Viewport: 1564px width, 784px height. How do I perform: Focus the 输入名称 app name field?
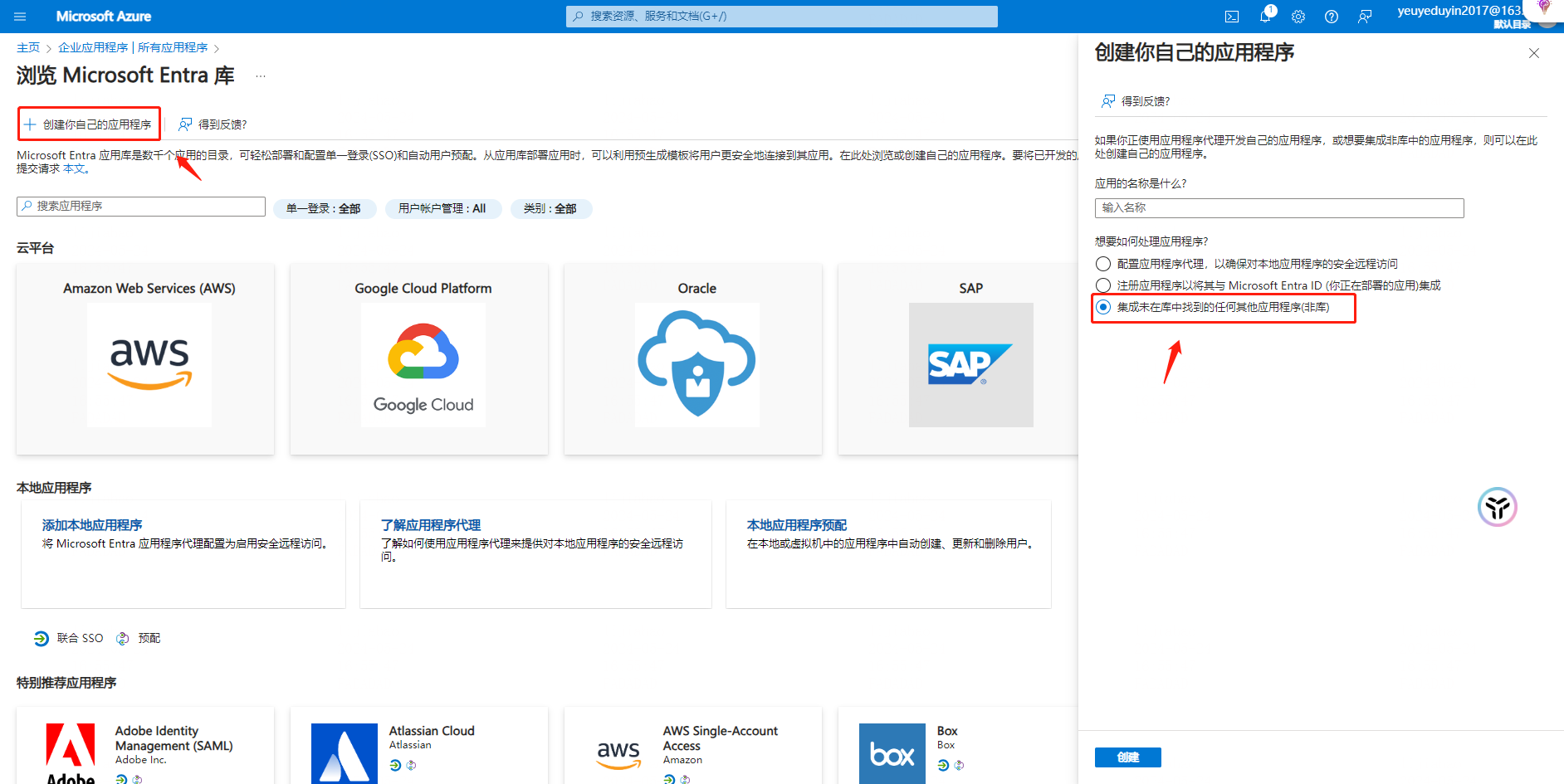pyautogui.click(x=1279, y=208)
